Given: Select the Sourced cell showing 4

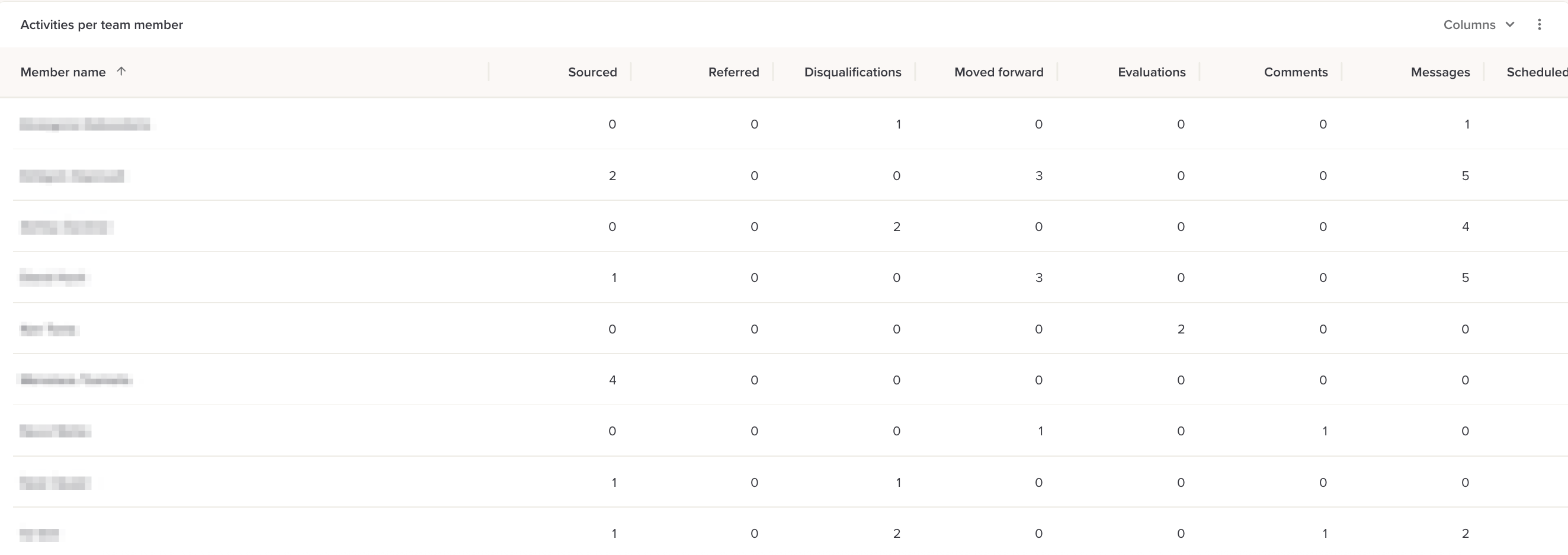Looking at the screenshot, I should pos(613,380).
